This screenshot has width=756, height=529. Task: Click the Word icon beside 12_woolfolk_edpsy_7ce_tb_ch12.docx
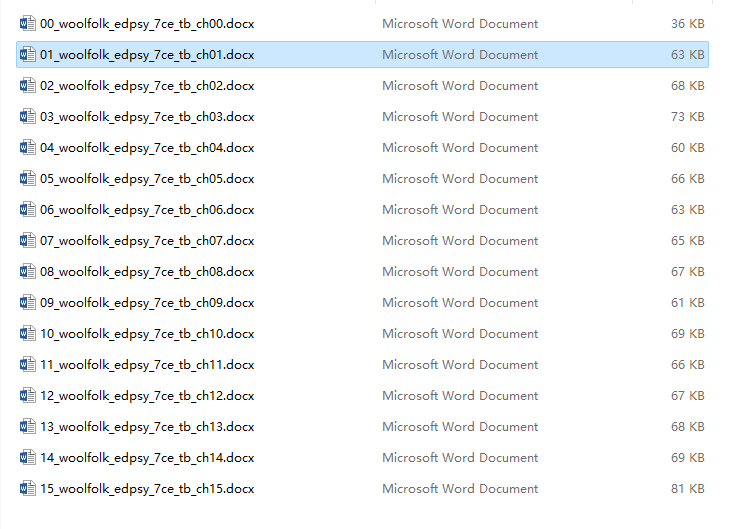tap(27, 395)
